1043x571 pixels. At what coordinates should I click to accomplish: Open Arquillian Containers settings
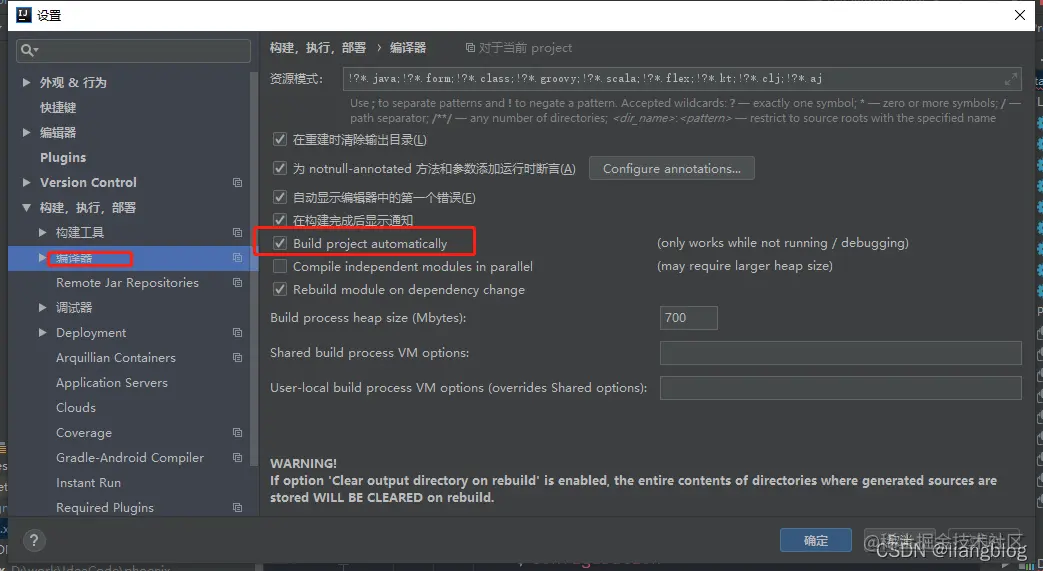point(116,357)
